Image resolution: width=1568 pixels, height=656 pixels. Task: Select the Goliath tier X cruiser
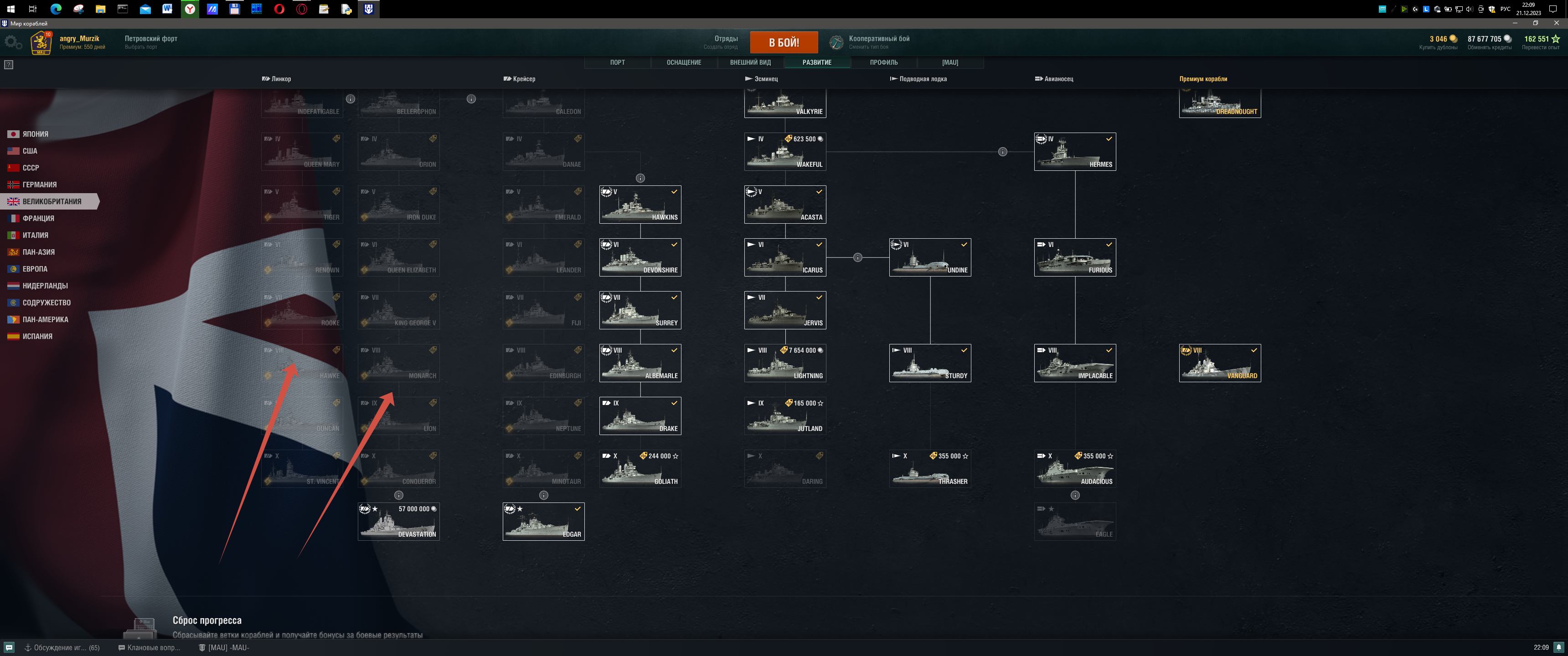(640, 469)
